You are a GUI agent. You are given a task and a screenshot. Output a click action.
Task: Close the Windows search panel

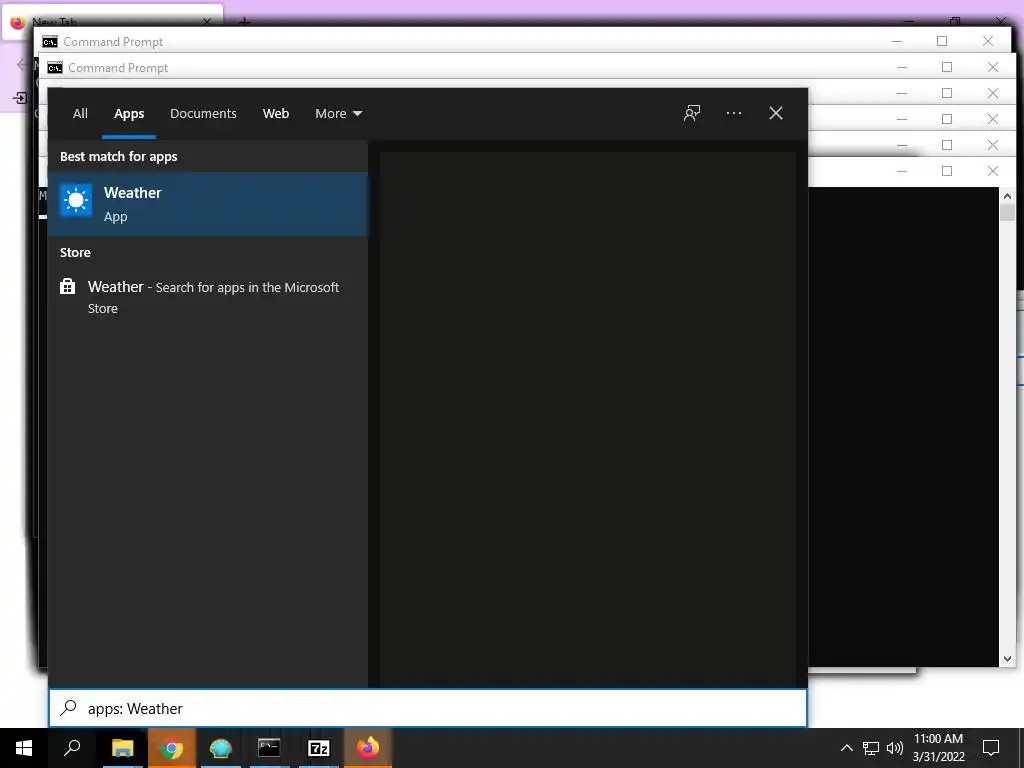776,113
